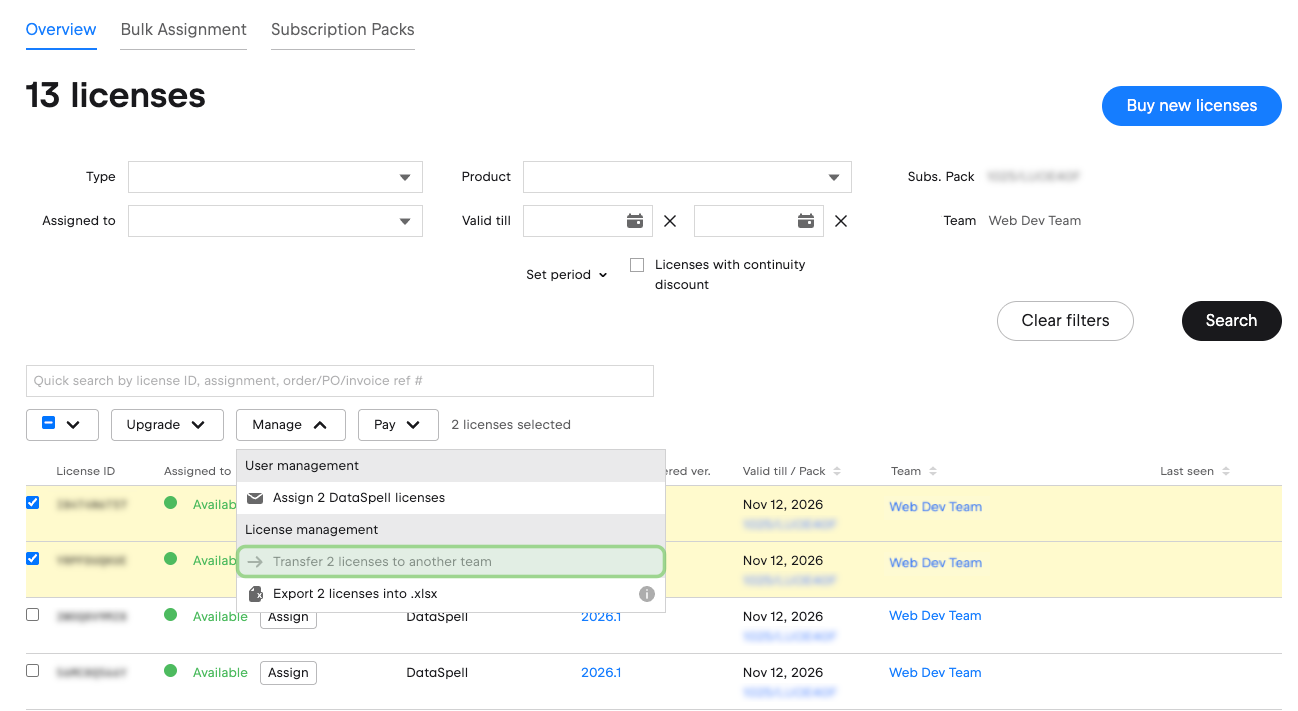Clear second Valid till date with X icon
Screen dimensions: 1298x711
tap(841, 221)
